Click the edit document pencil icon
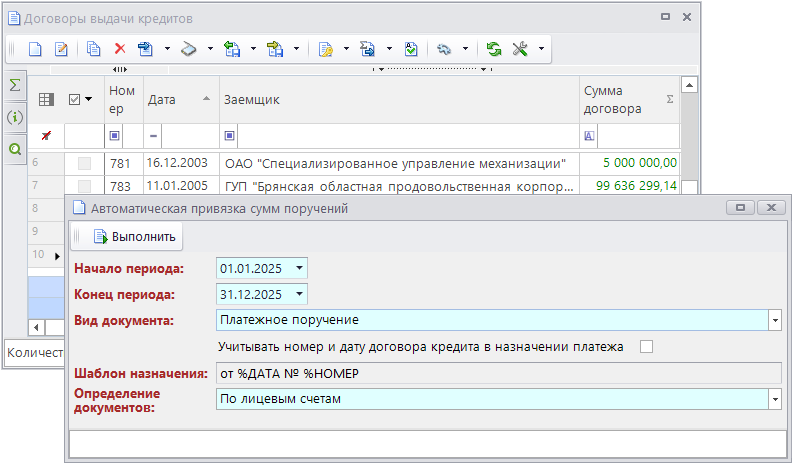Screen dimensions: 794x465 coord(61,48)
